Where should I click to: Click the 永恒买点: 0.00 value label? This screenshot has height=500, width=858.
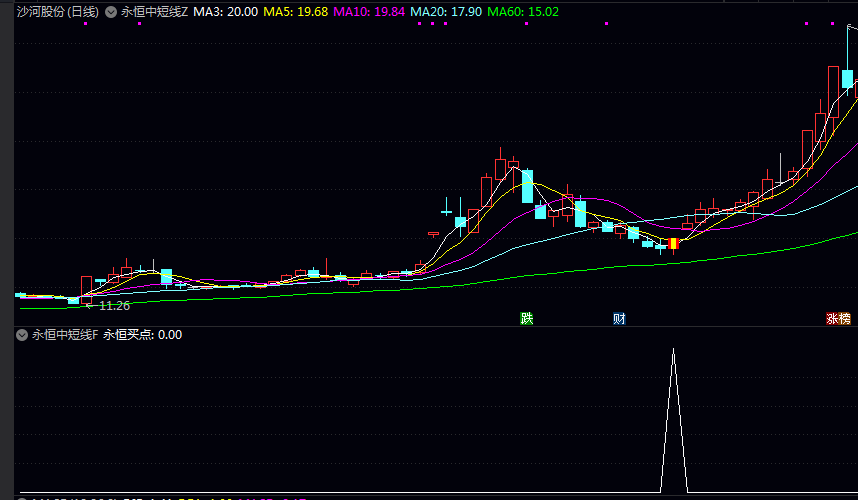click(x=142, y=335)
